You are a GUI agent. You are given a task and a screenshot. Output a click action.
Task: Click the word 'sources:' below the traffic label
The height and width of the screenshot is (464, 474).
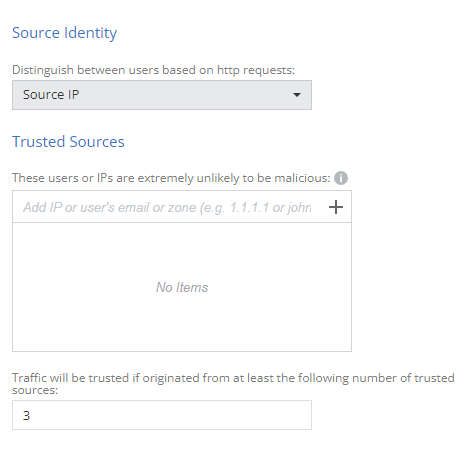pos(35,390)
